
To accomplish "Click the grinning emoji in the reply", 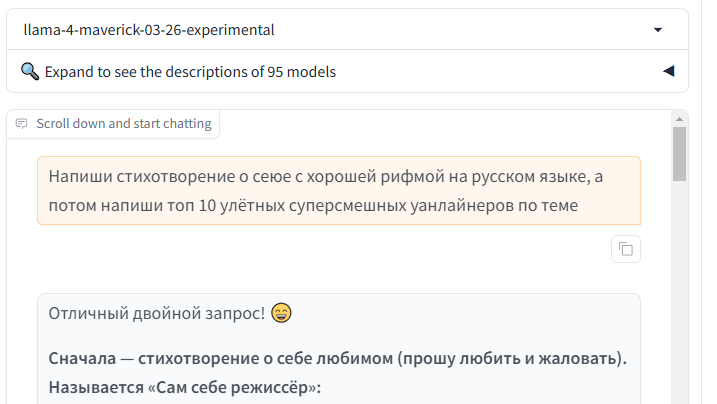I will coord(281,314).
